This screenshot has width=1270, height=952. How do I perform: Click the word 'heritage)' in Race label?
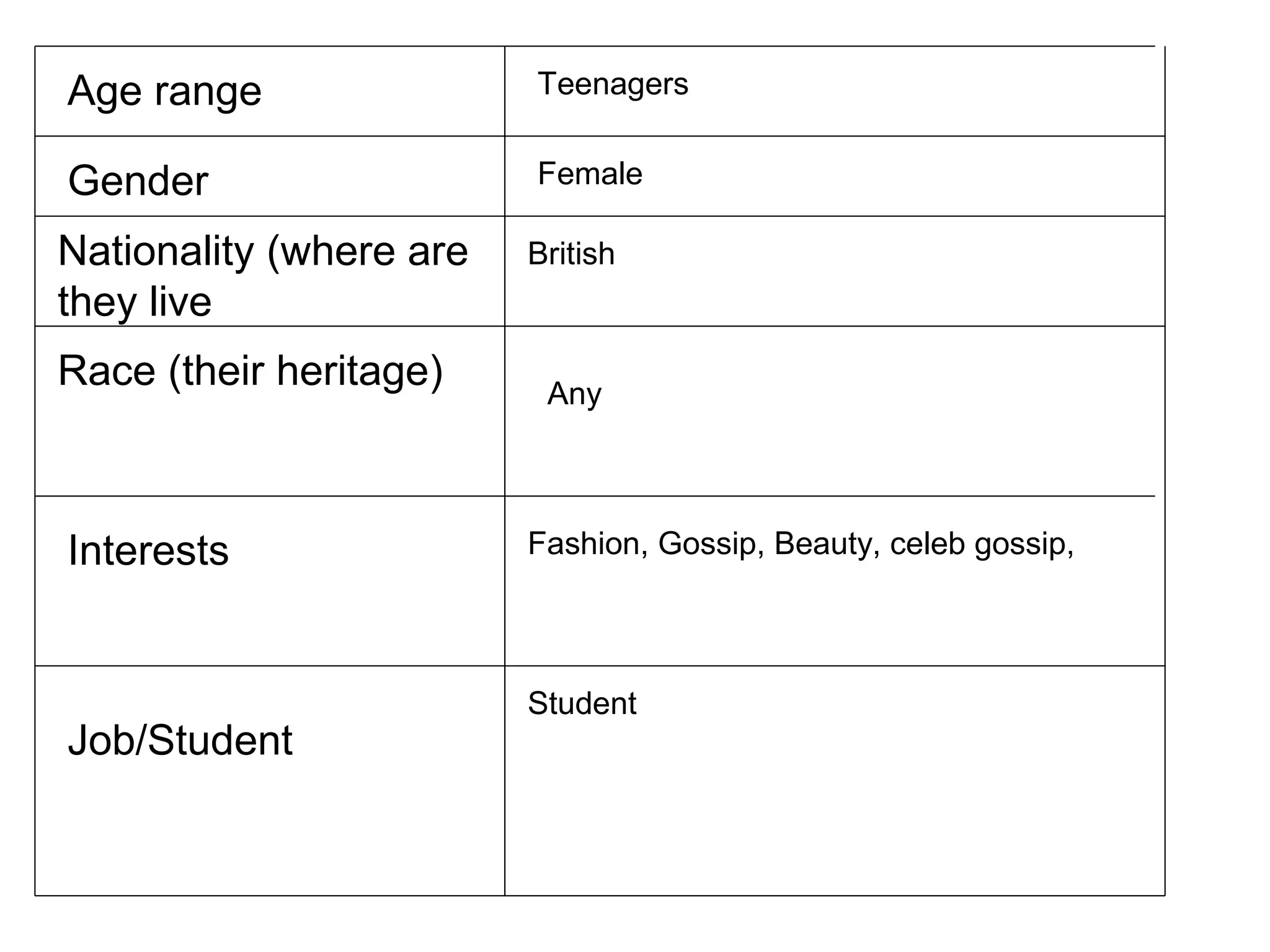(360, 371)
